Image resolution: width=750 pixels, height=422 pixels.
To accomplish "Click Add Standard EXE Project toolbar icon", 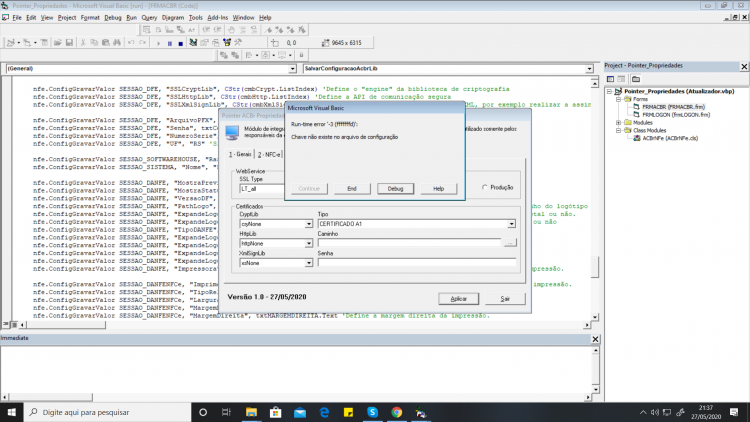I will click(x=11, y=43).
